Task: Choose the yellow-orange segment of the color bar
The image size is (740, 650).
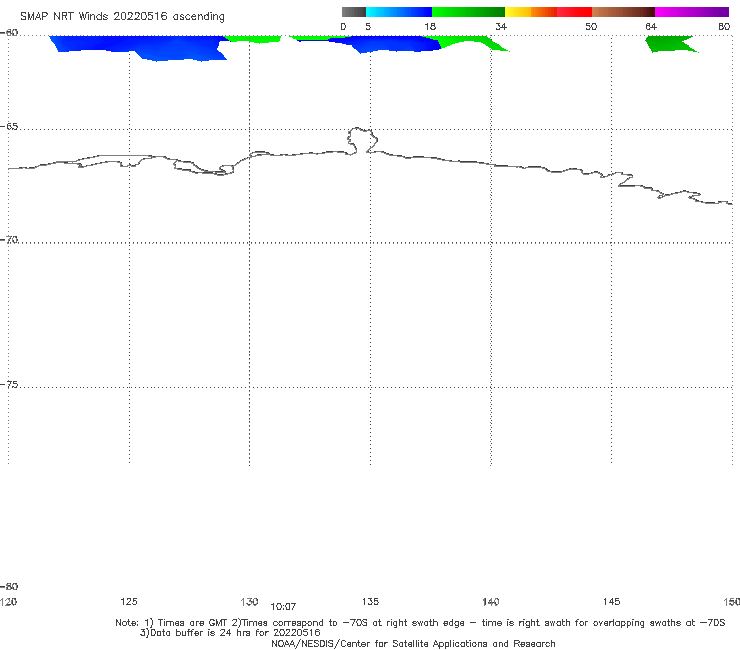Action: [531, 12]
